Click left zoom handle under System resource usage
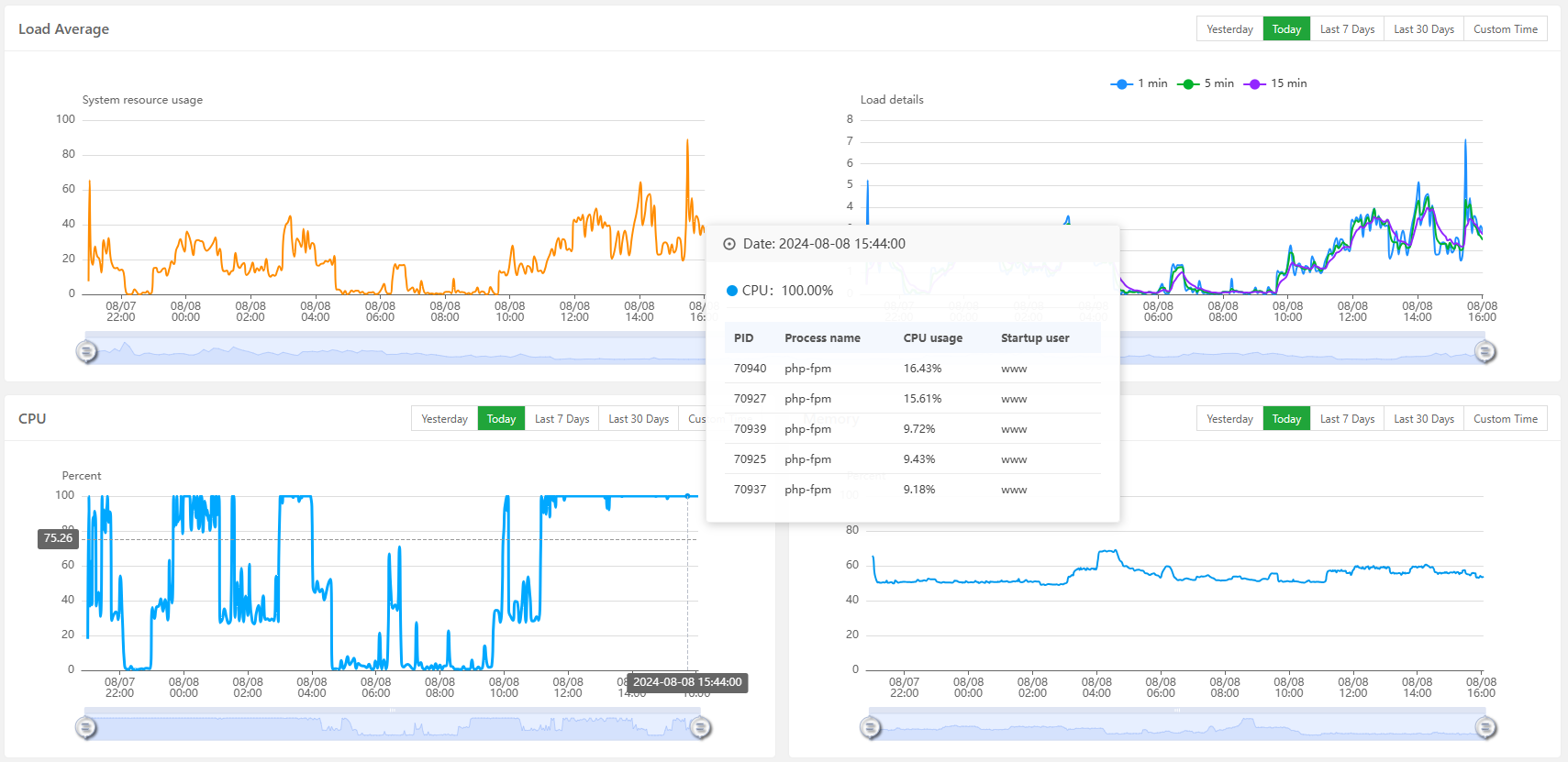The image size is (1568, 762). (86, 351)
